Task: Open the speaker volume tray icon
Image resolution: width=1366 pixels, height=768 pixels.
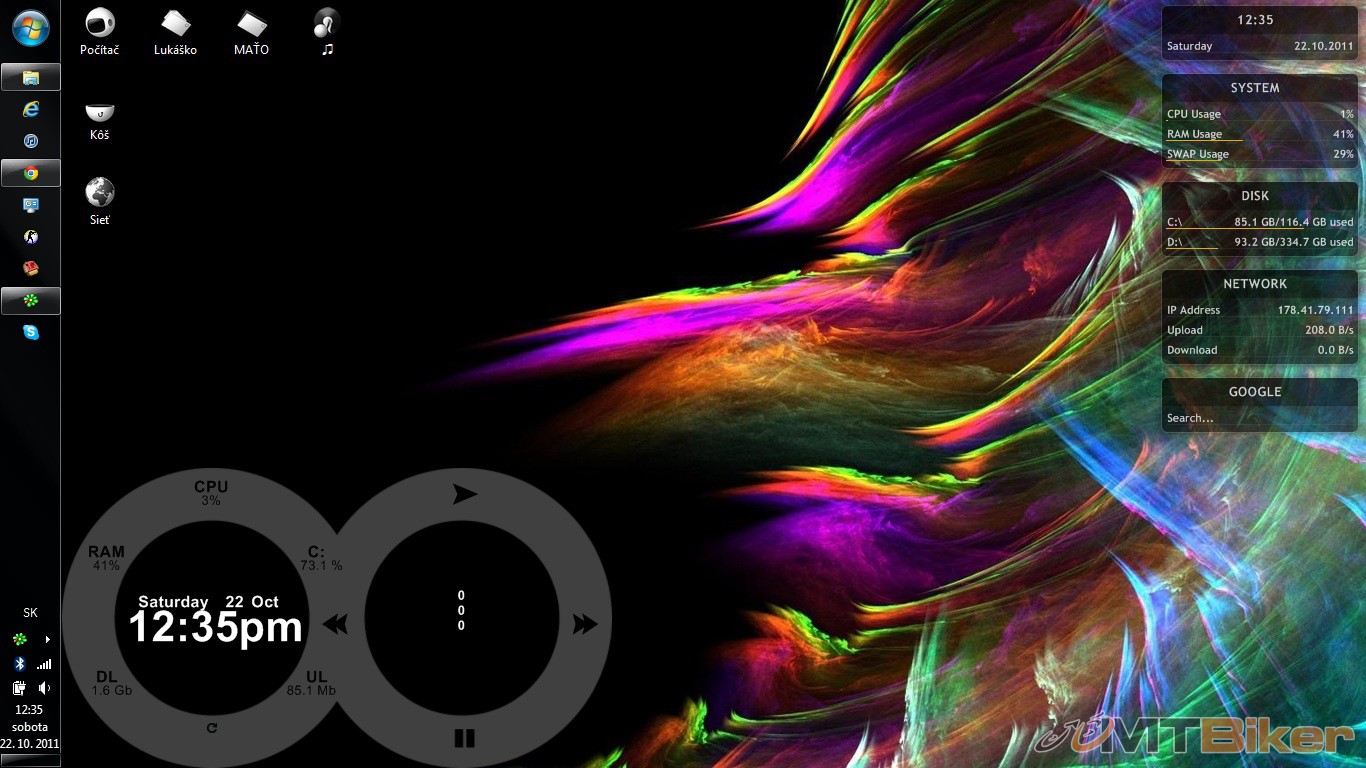Action: click(44, 688)
